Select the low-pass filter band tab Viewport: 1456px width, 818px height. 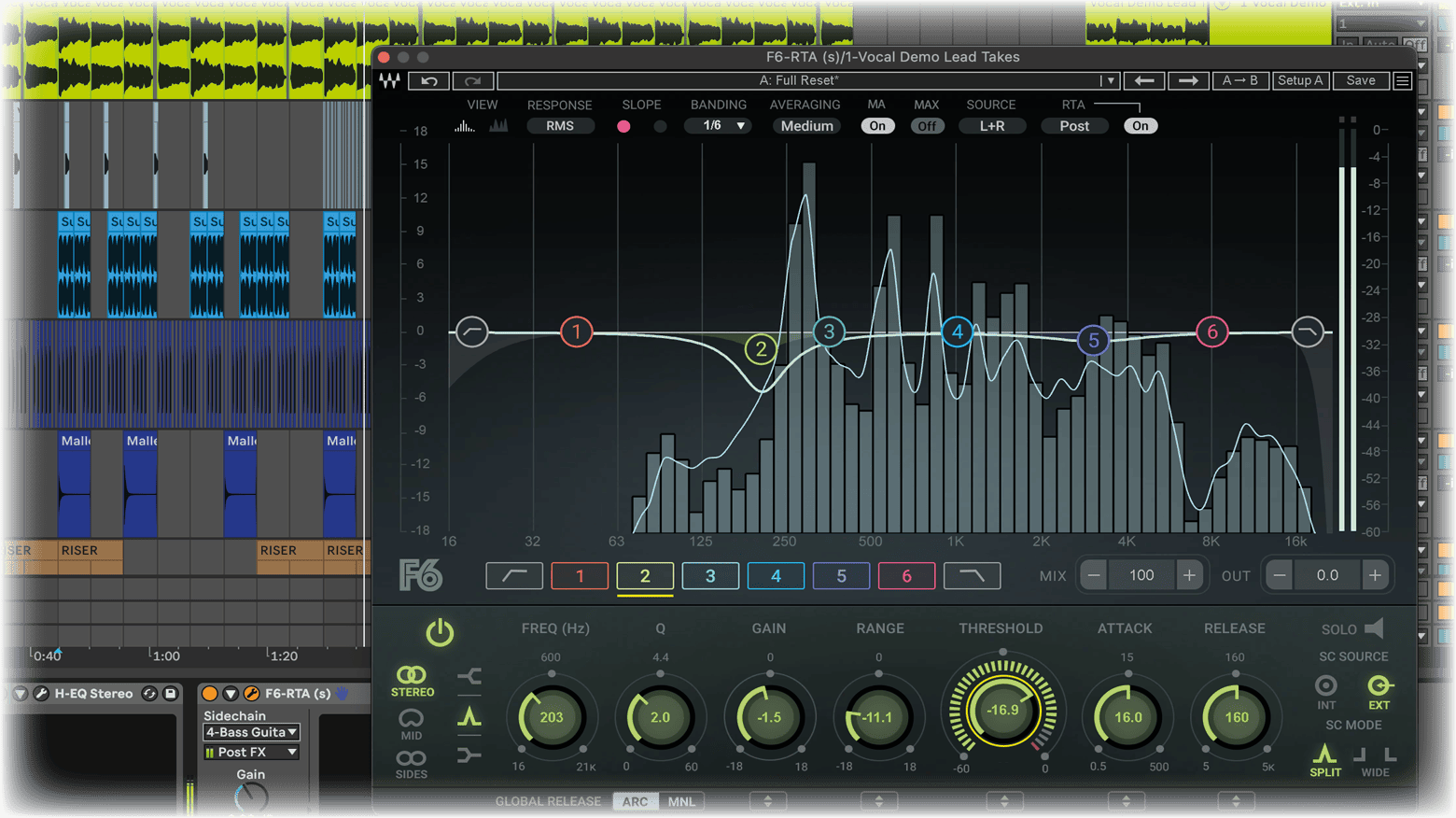pyautogui.click(x=972, y=576)
